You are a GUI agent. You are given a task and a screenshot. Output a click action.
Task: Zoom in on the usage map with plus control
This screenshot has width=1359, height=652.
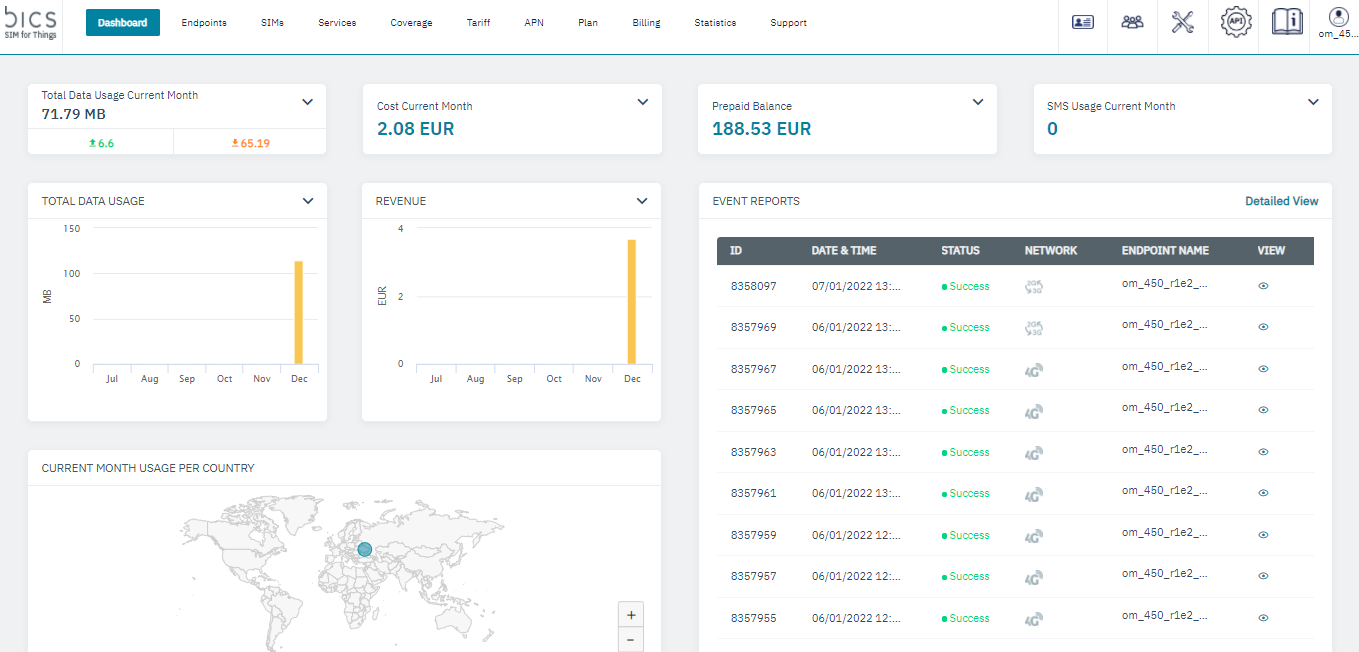click(x=631, y=614)
